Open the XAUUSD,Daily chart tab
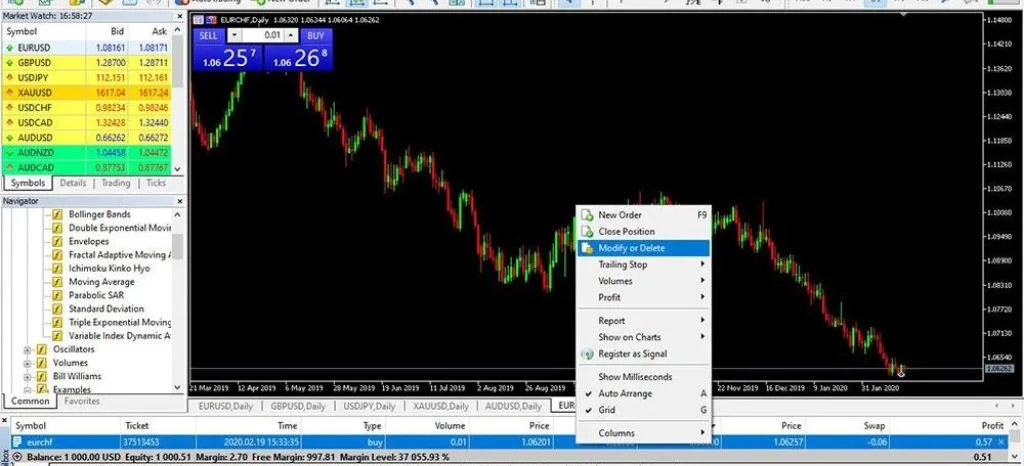Image resolution: width=1024 pixels, height=466 pixels. [440, 406]
